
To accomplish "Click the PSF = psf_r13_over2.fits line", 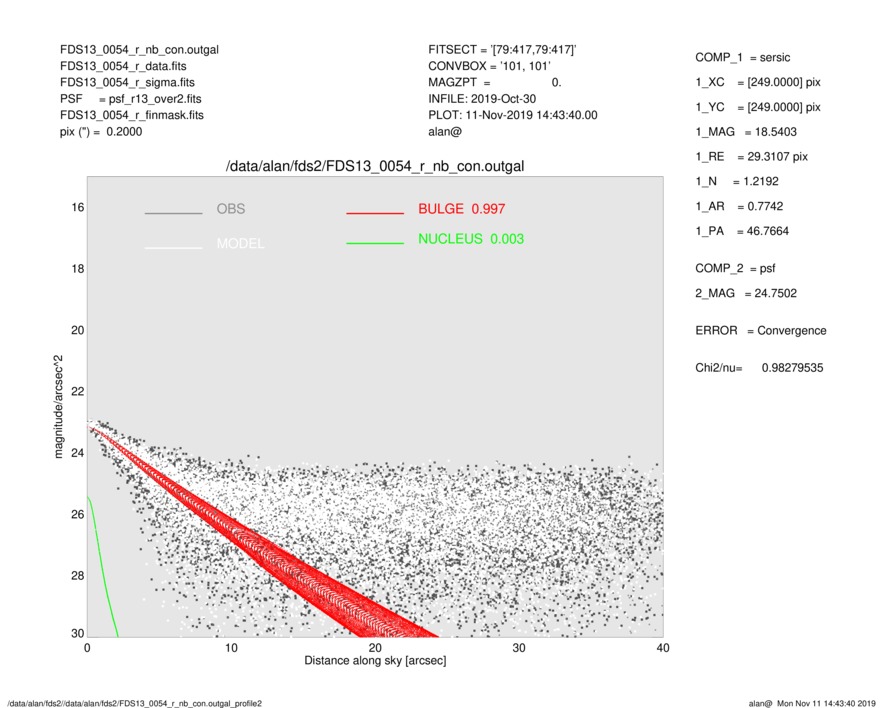I will (130, 99).
